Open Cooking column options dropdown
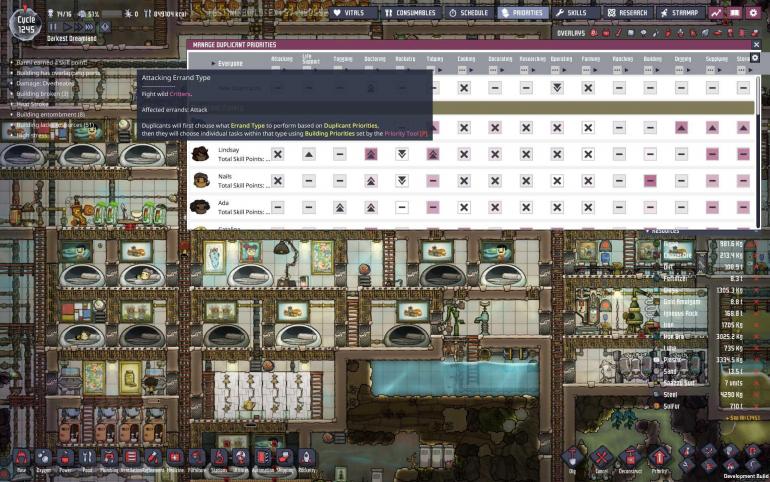Image resolution: width=770 pixels, height=482 pixels. tap(462, 70)
